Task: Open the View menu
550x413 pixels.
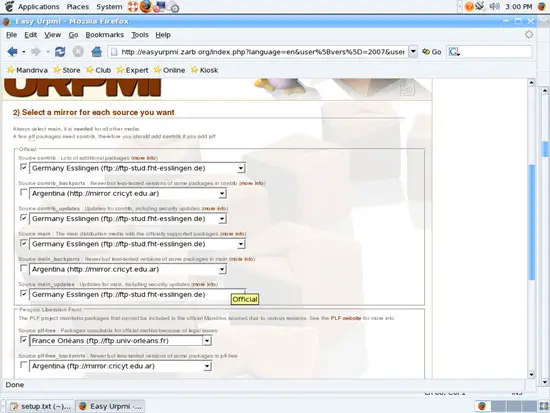Action: coord(53,35)
